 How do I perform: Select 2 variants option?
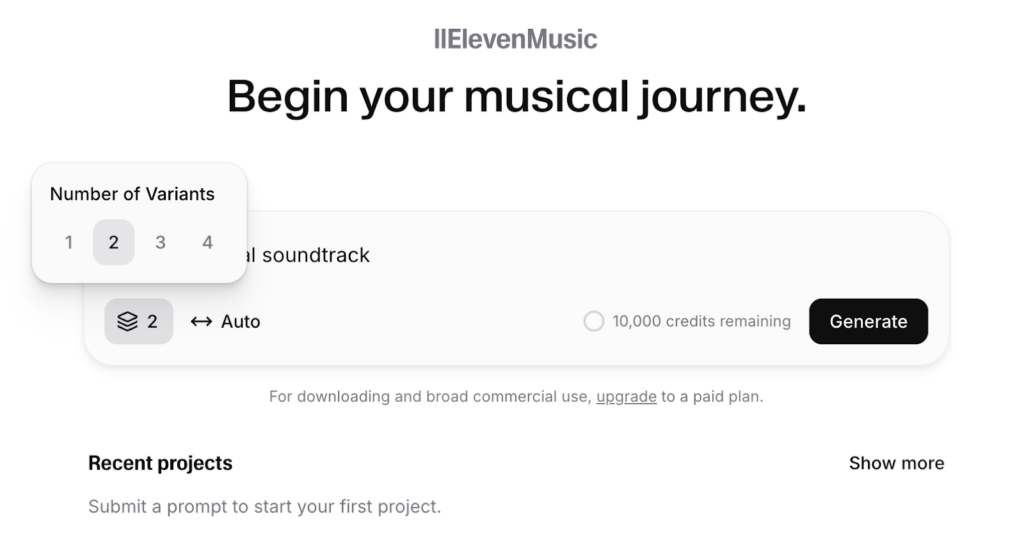114,242
